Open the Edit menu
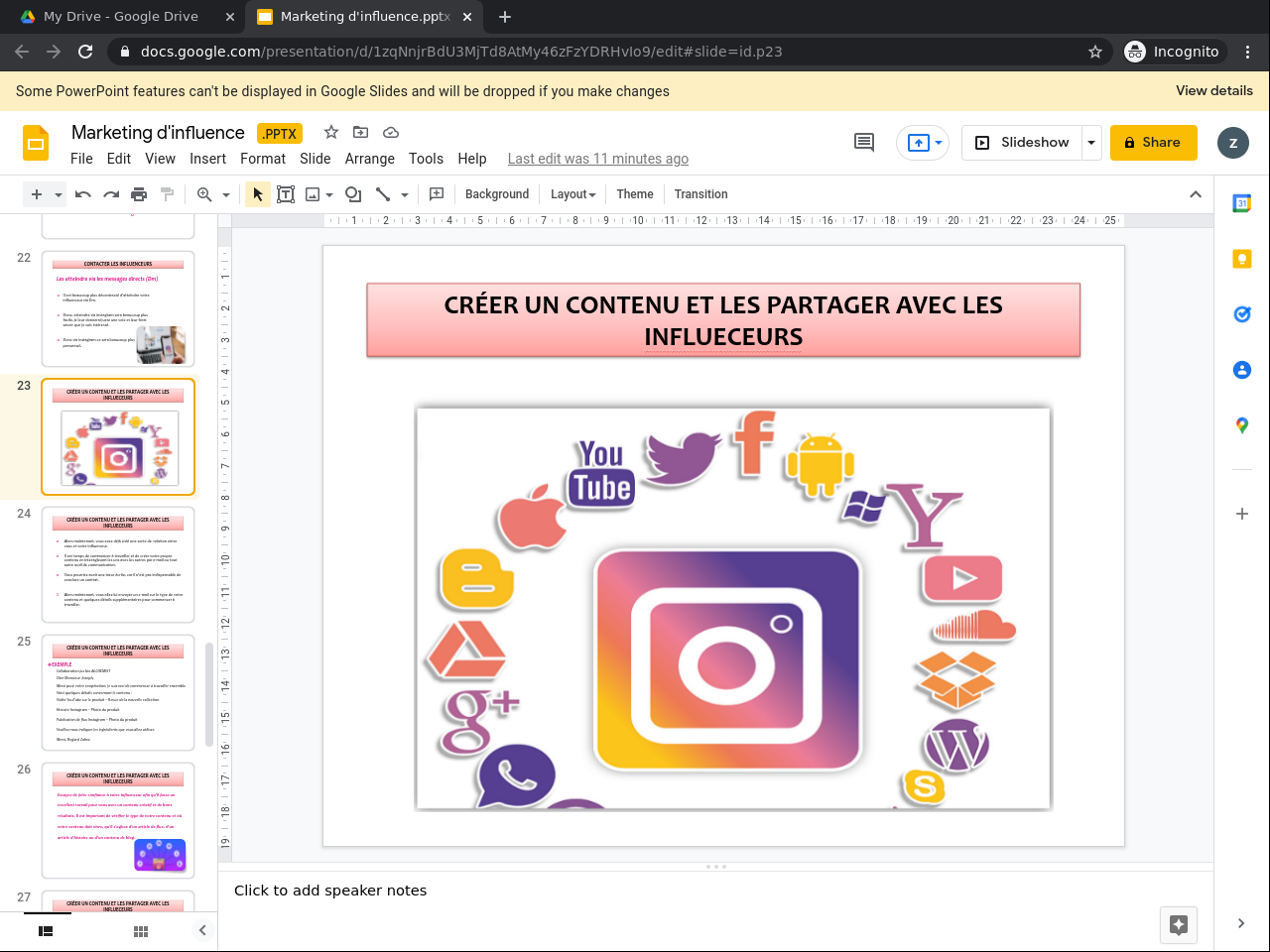 click(119, 159)
